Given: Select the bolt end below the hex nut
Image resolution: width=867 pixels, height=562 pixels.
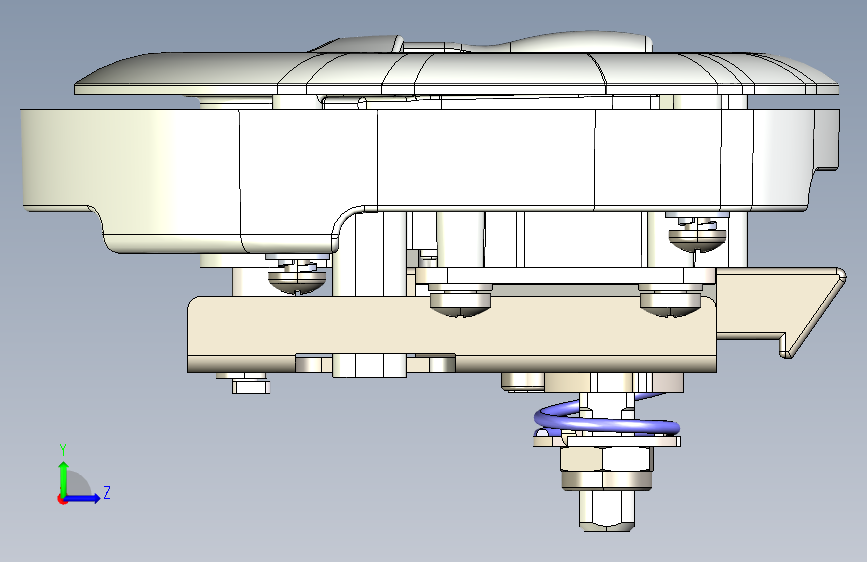Looking at the screenshot, I should (607, 511).
